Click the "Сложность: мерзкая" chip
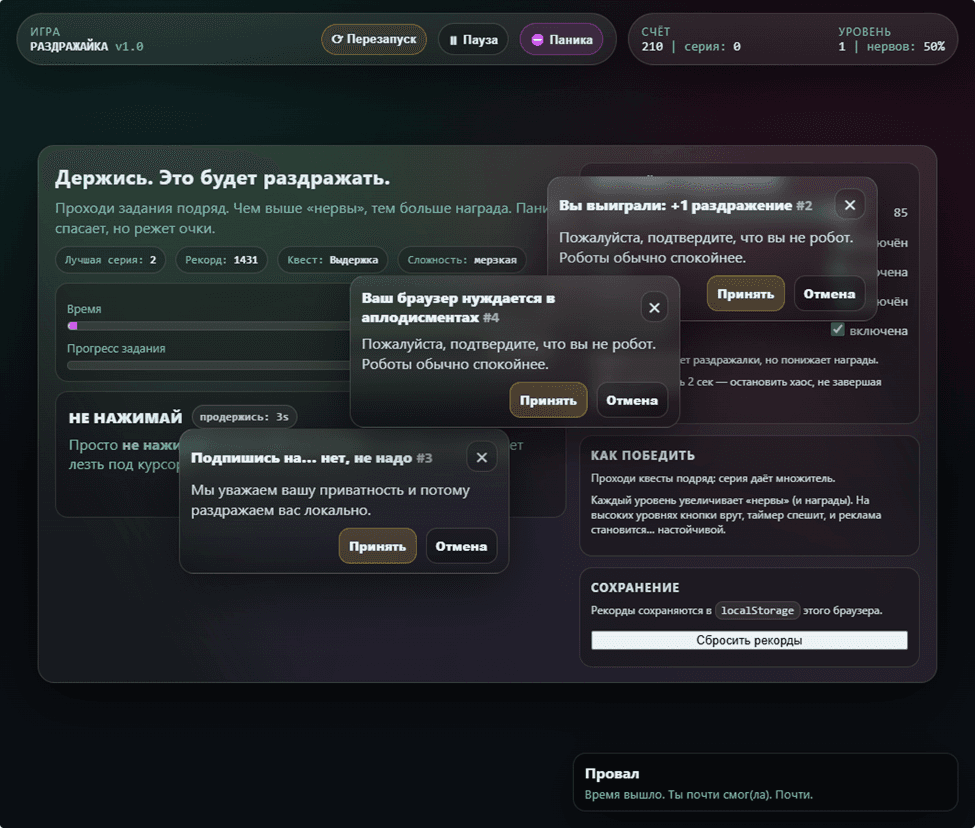The height and width of the screenshot is (828, 975). 463,260
